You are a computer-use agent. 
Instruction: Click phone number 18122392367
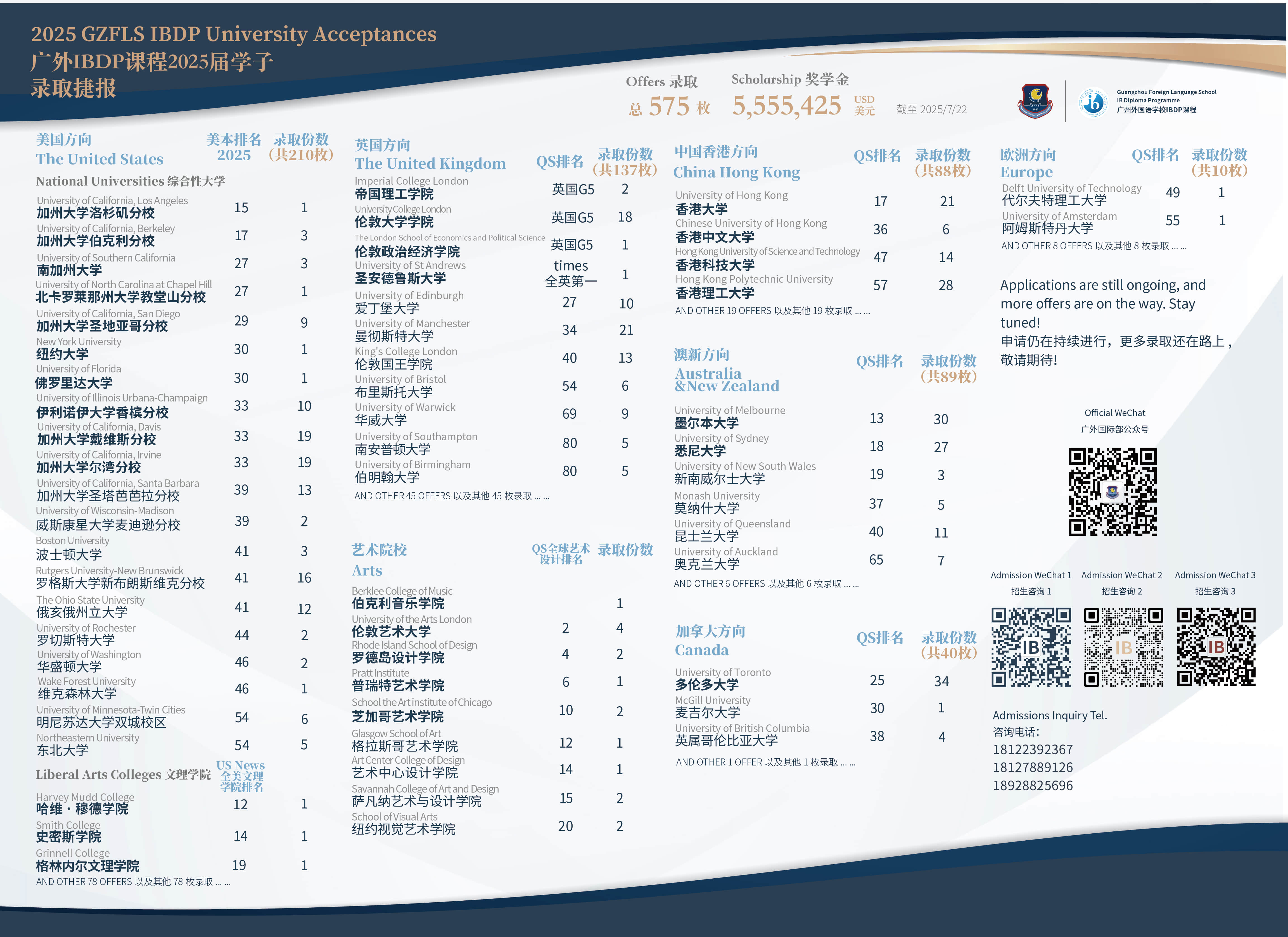[1033, 750]
